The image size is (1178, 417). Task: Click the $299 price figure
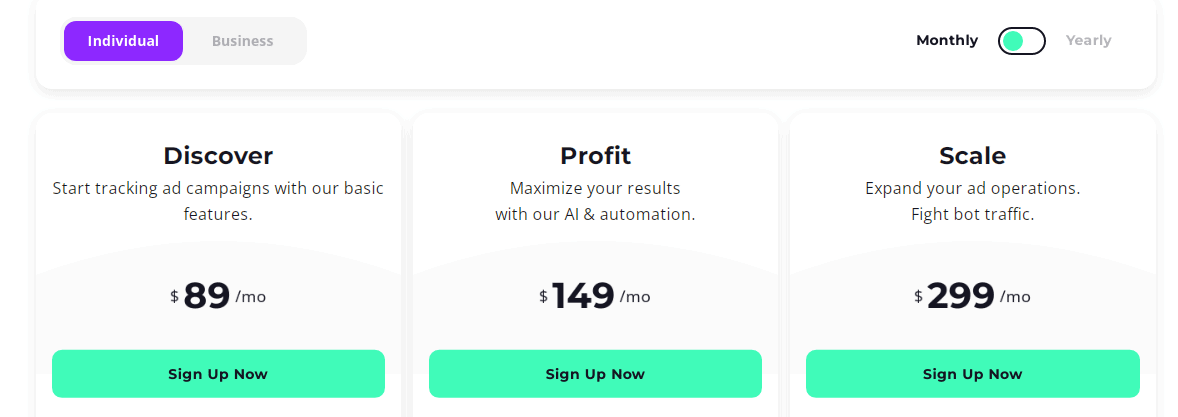point(960,296)
